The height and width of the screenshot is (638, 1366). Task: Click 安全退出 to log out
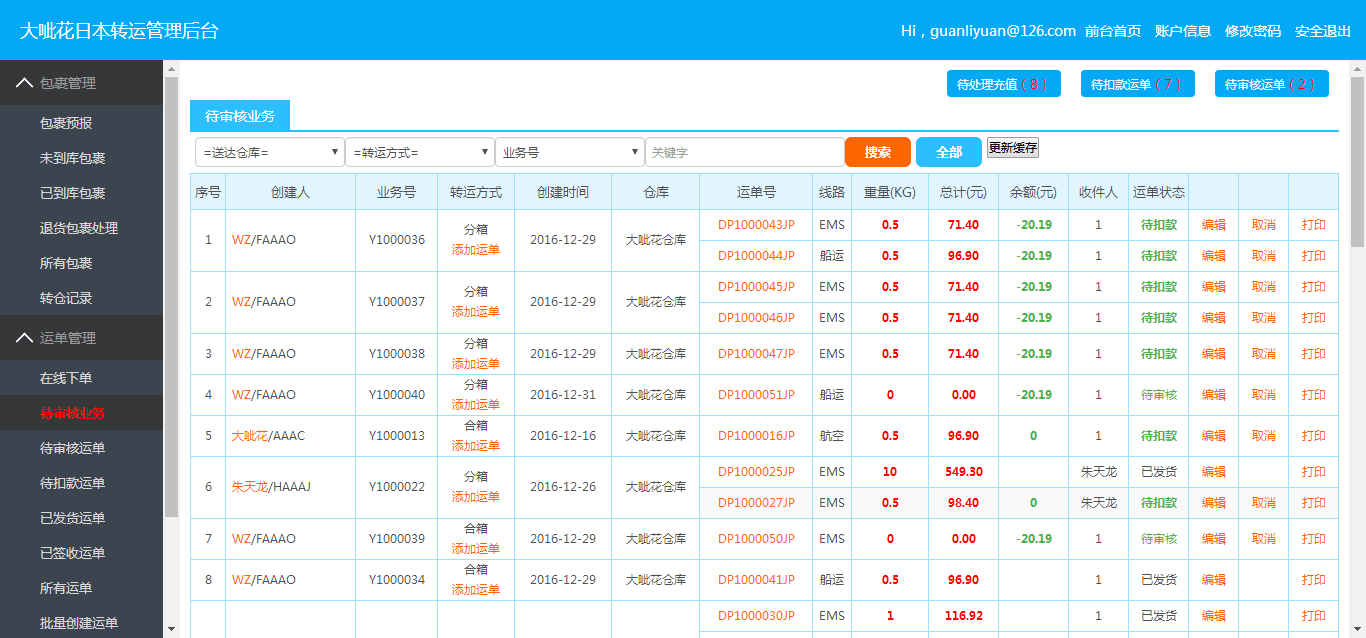(x=1323, y=31)
